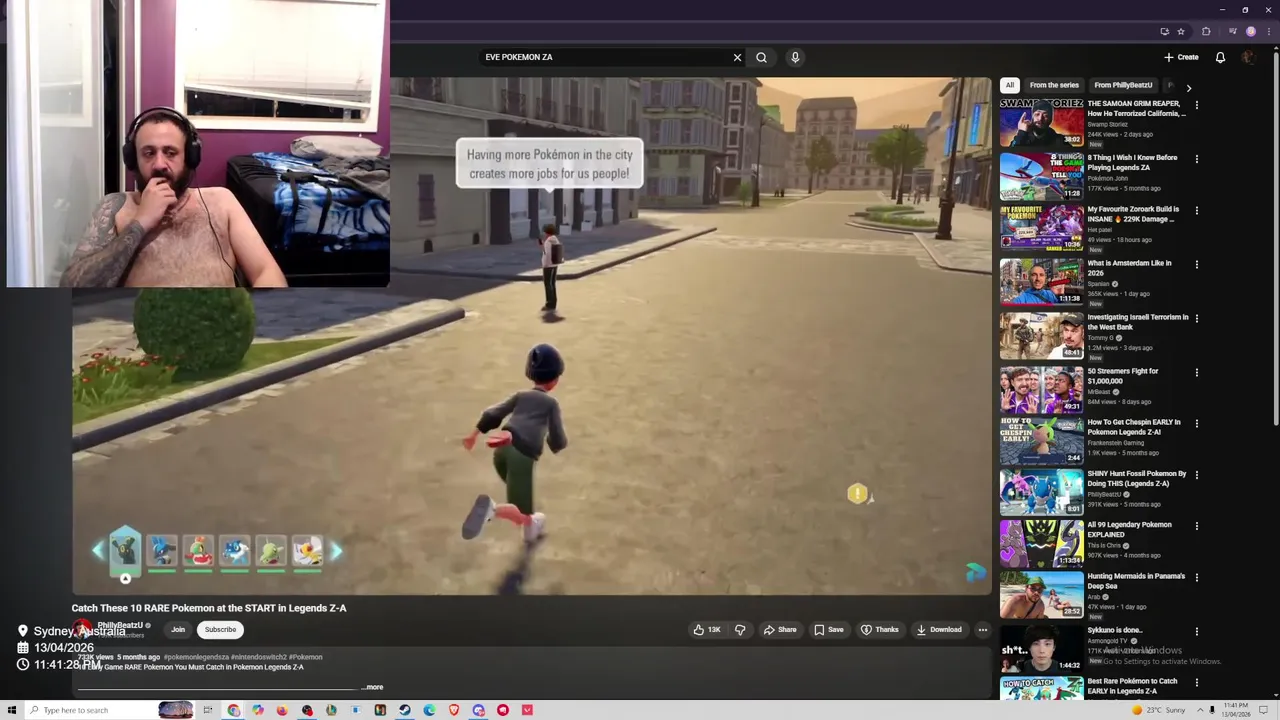The image size is (1280, 720).
Task: Click the Share button
Action: [780, 629]
